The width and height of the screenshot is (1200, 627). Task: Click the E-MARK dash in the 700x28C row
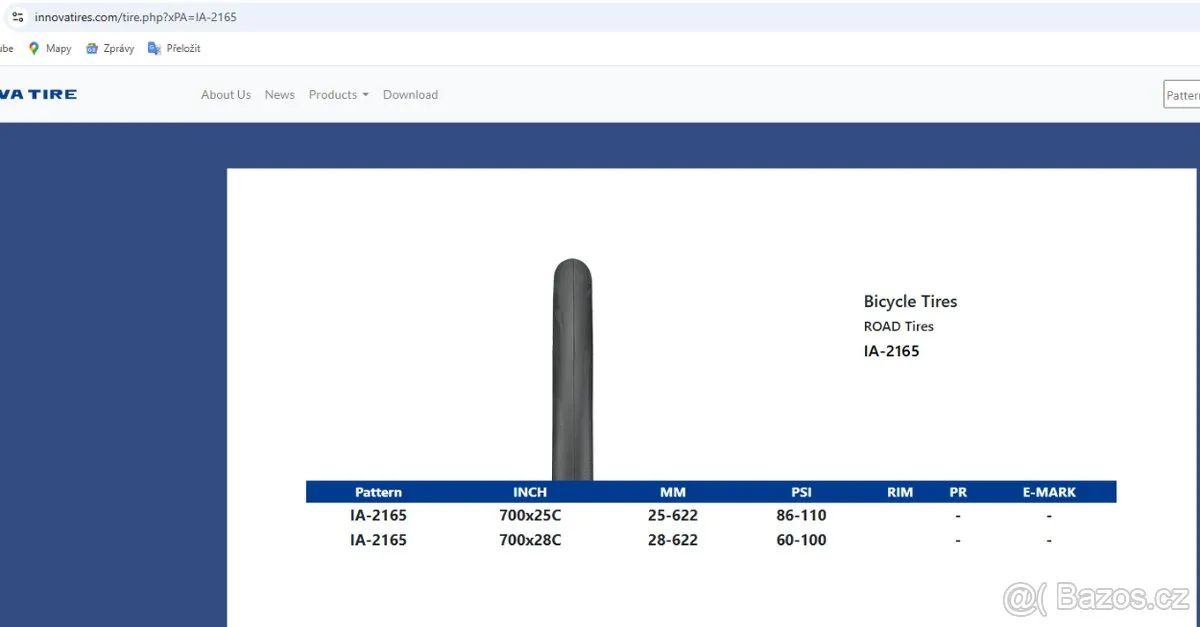(x=1049, y=540)
